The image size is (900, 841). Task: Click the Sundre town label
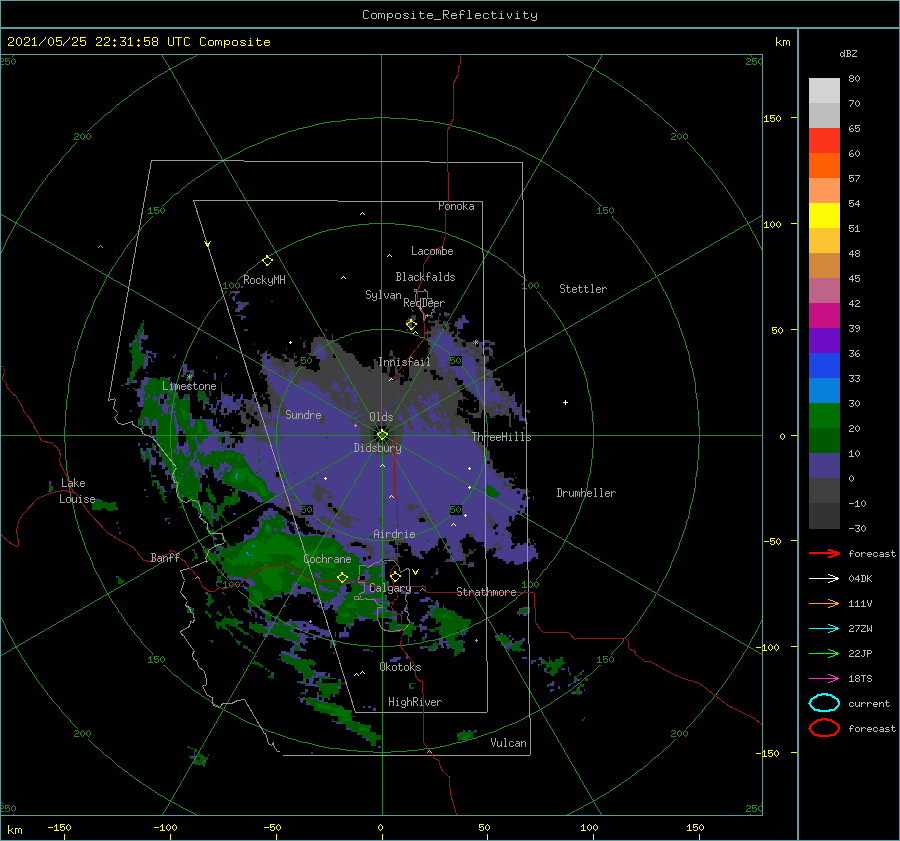[x=303, y=414]
